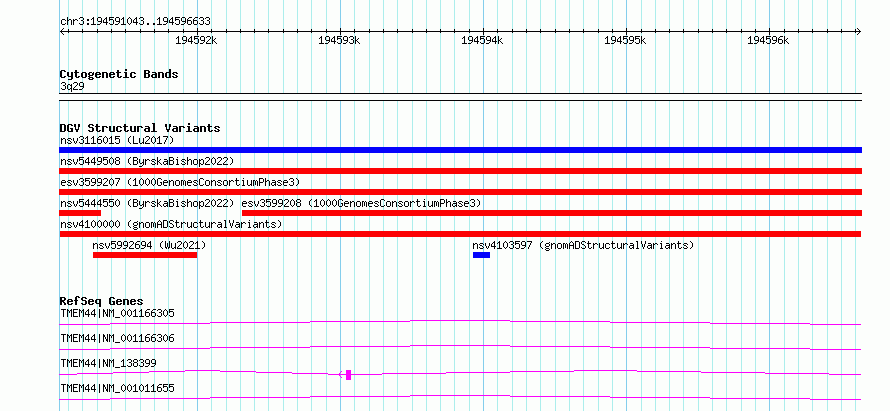
Task: Click the 194594k ruler position
Action: pos(482,40)
